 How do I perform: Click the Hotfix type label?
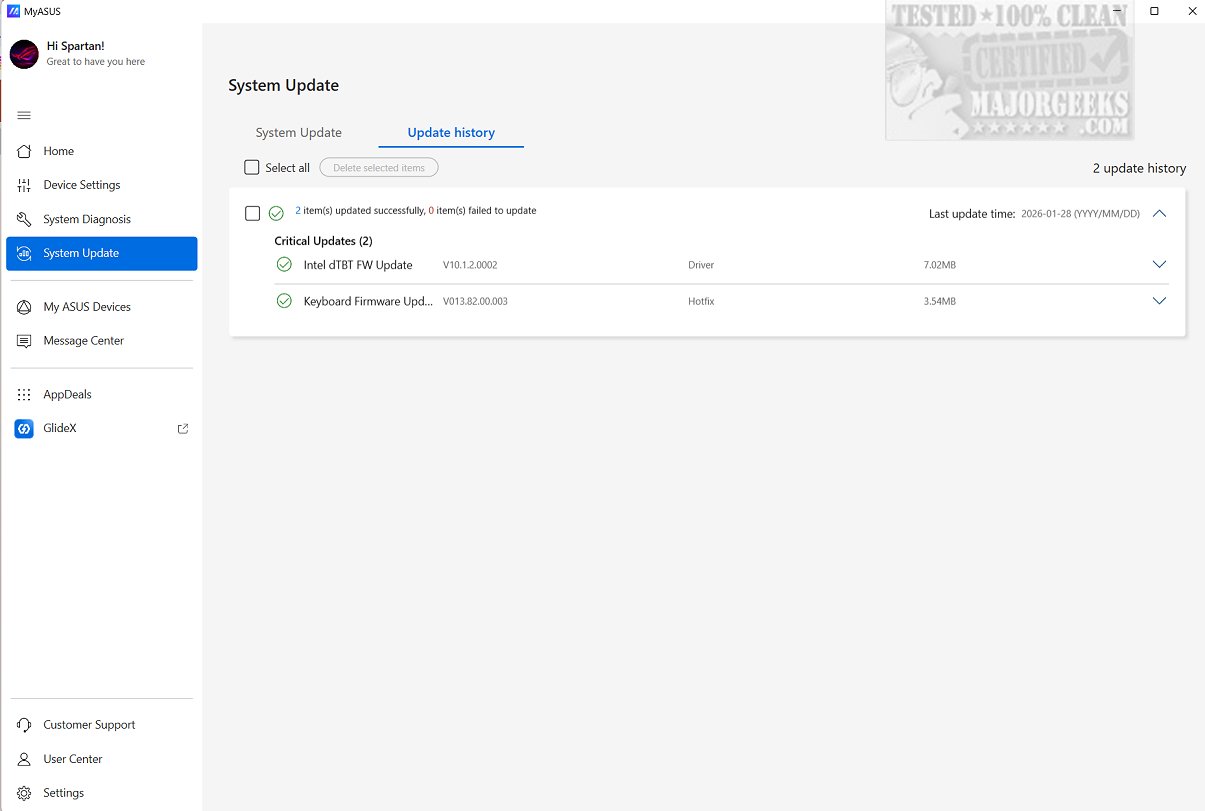(701, 301)
